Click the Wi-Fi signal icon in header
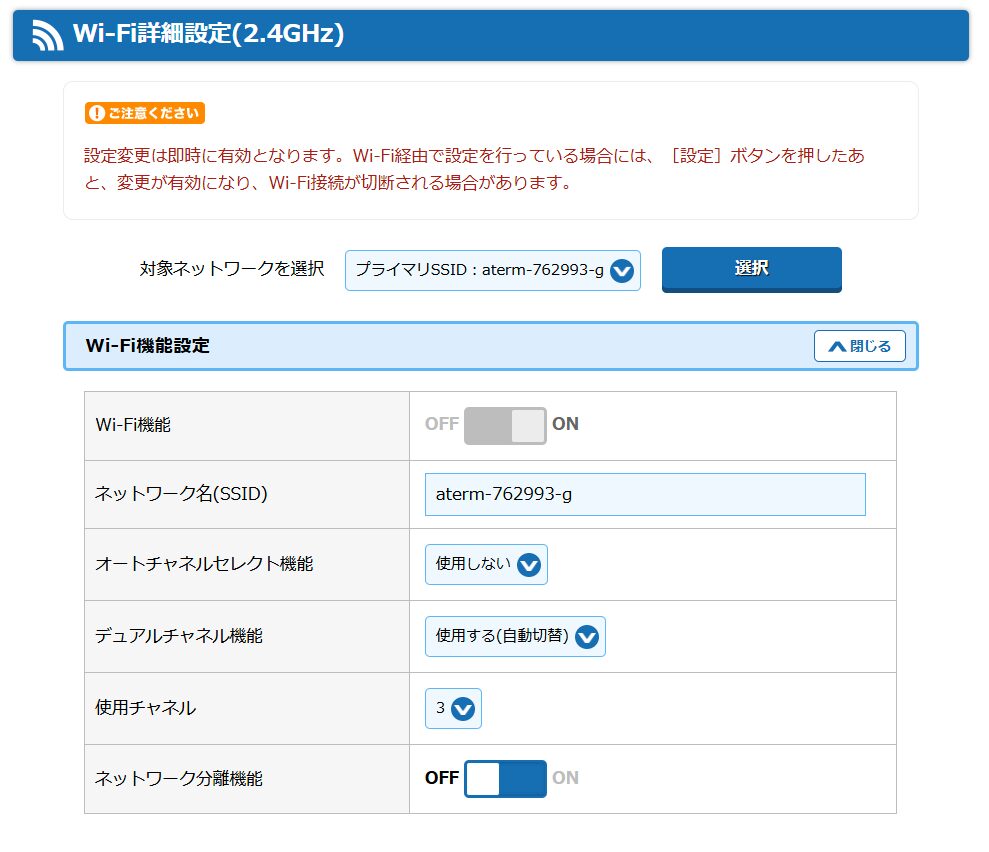 point(48,35)
